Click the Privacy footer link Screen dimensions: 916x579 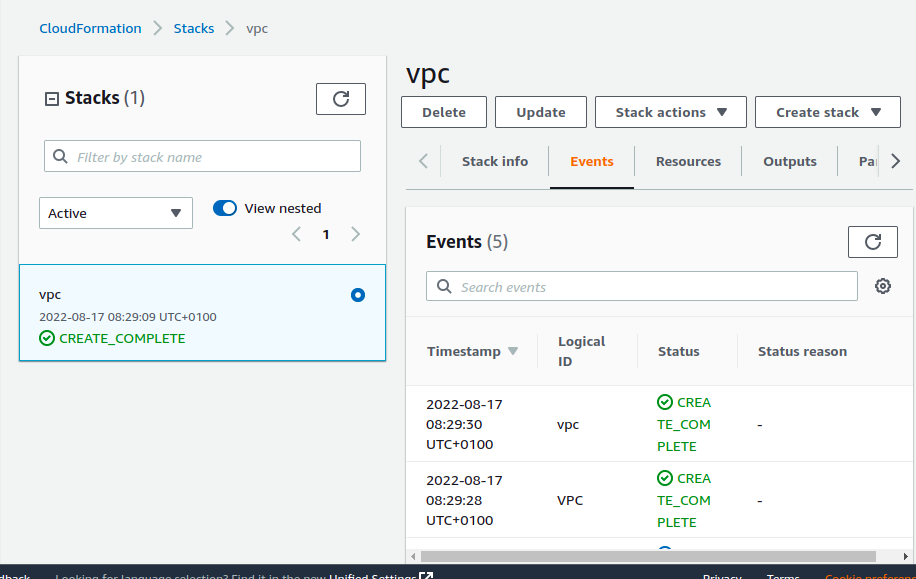click(x=721, y=576)
